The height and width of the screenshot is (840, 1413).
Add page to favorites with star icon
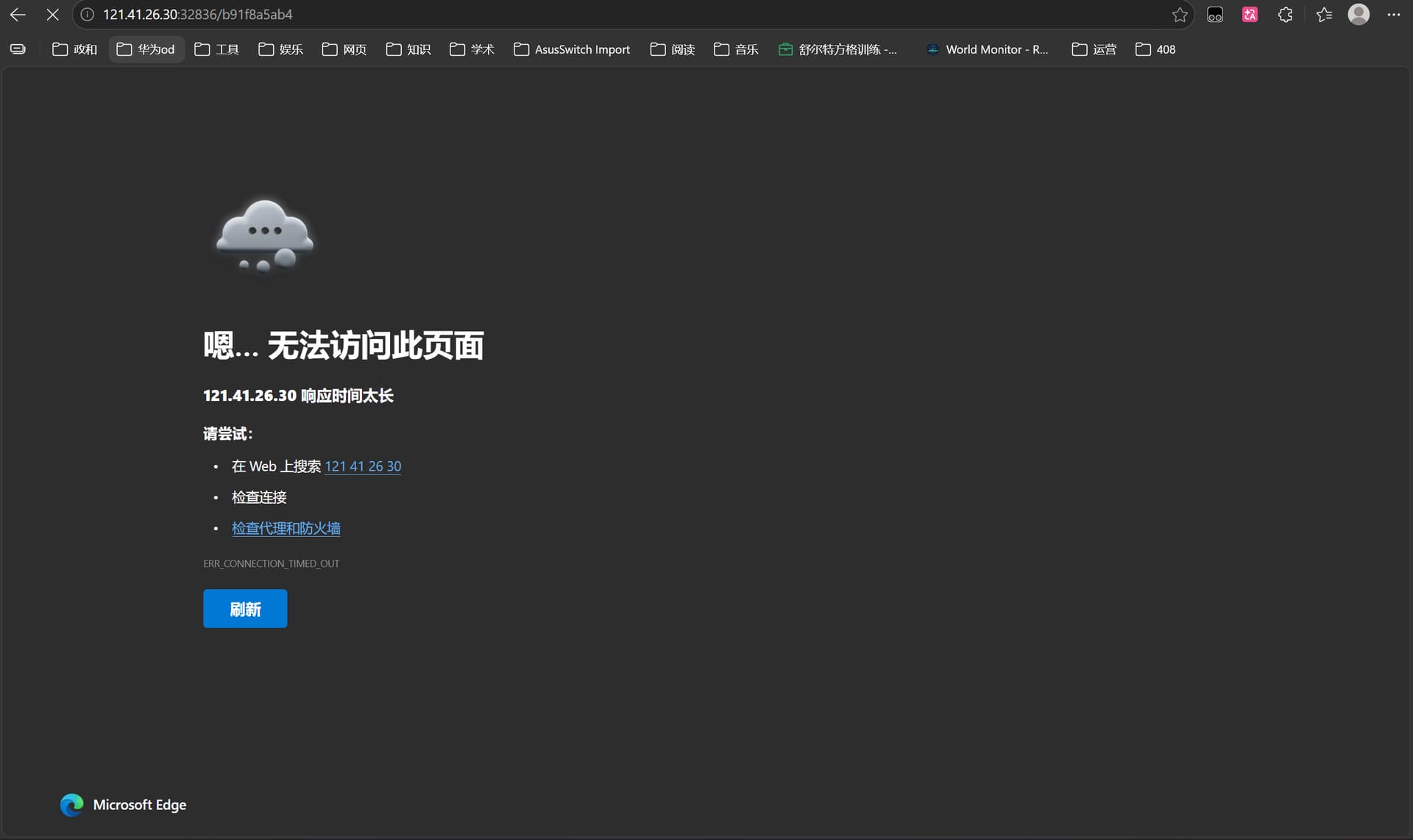(1180, 15)
